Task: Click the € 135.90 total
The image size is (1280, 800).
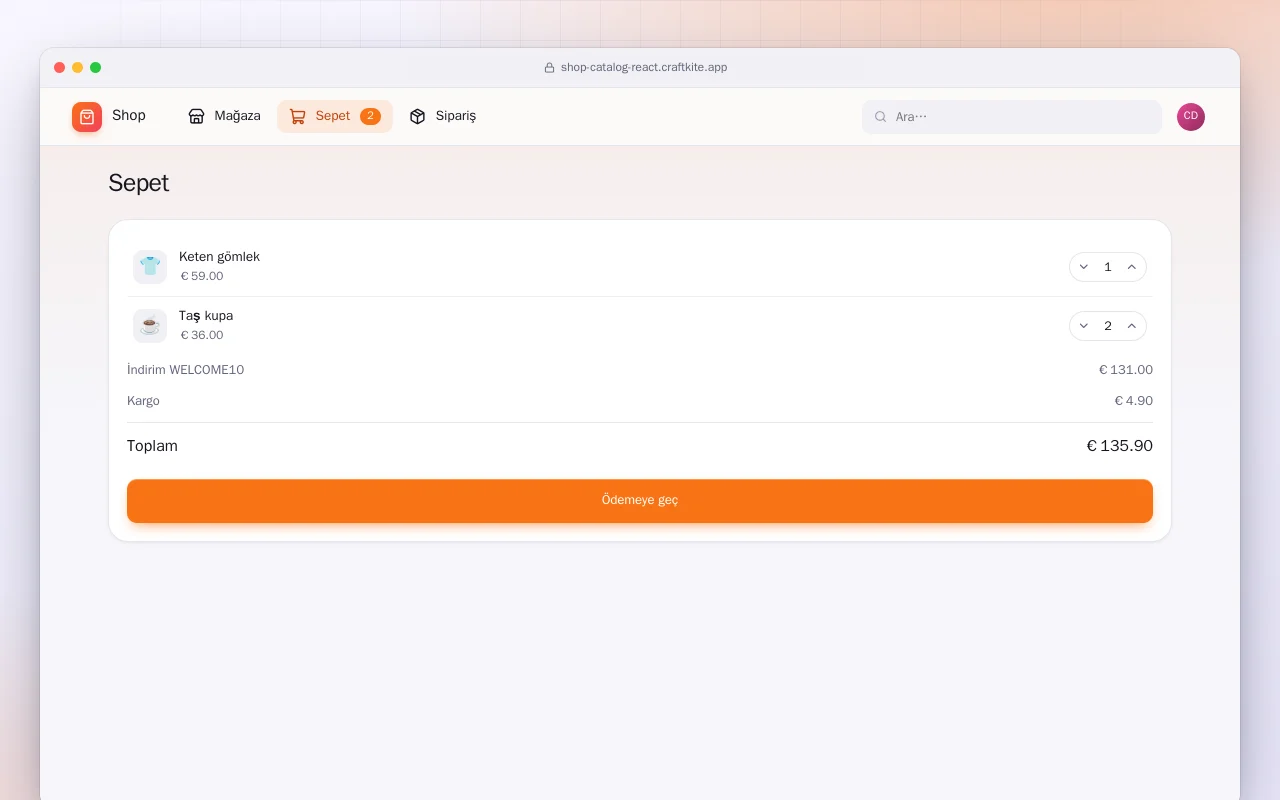Action: [x=1119, y=446]
